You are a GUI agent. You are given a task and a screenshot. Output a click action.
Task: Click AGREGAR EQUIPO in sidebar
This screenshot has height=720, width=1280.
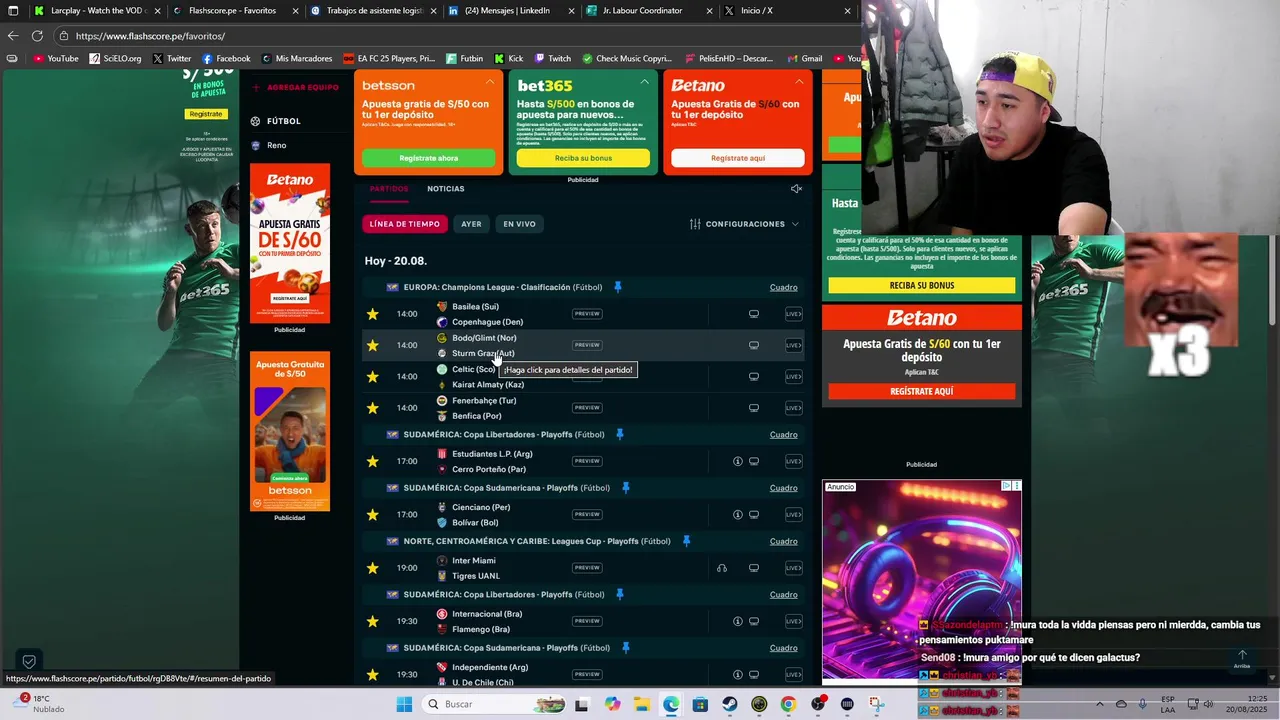click(295, 87)
